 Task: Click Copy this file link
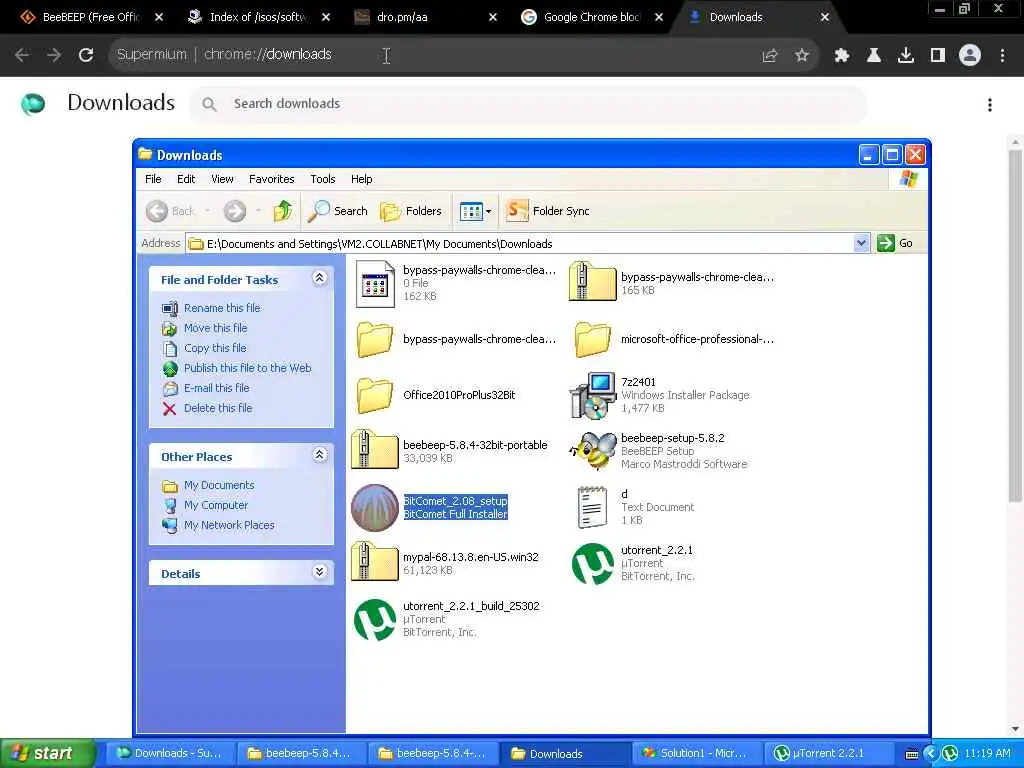click(215, 348)
